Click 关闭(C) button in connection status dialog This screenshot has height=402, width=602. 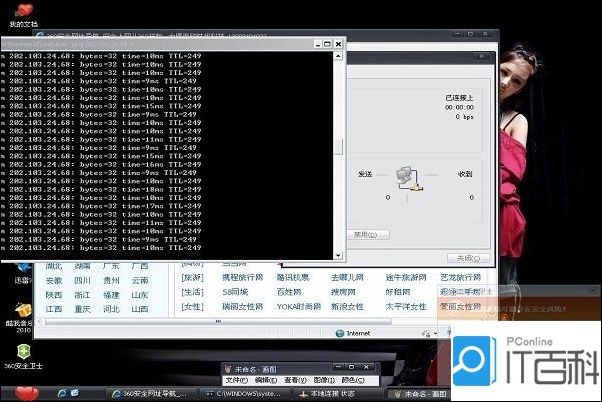[468, 258]
